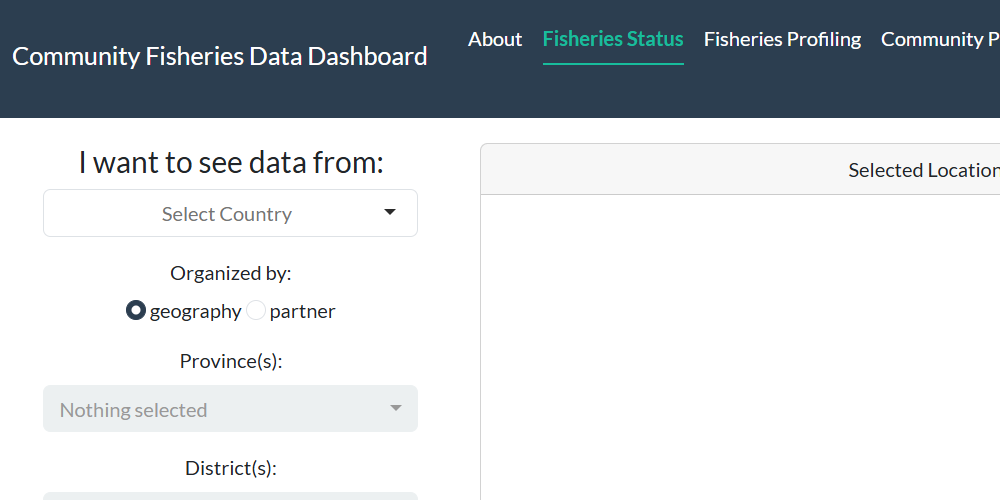The height and width of the screenshot is (500, 1000).
Task: Open the partially visible Community tab
Action: pyautogui.click(x=940, y=39)
